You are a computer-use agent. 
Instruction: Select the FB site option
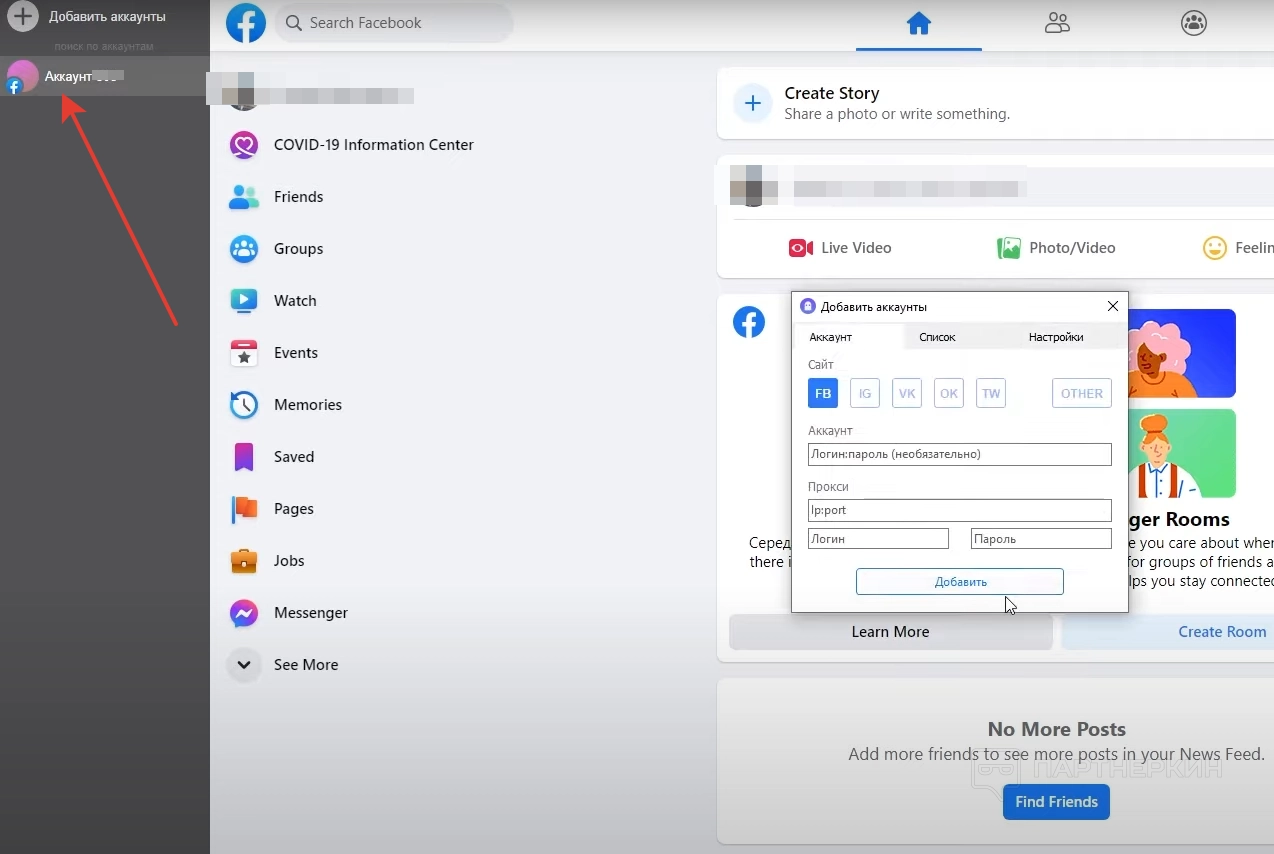823,393
